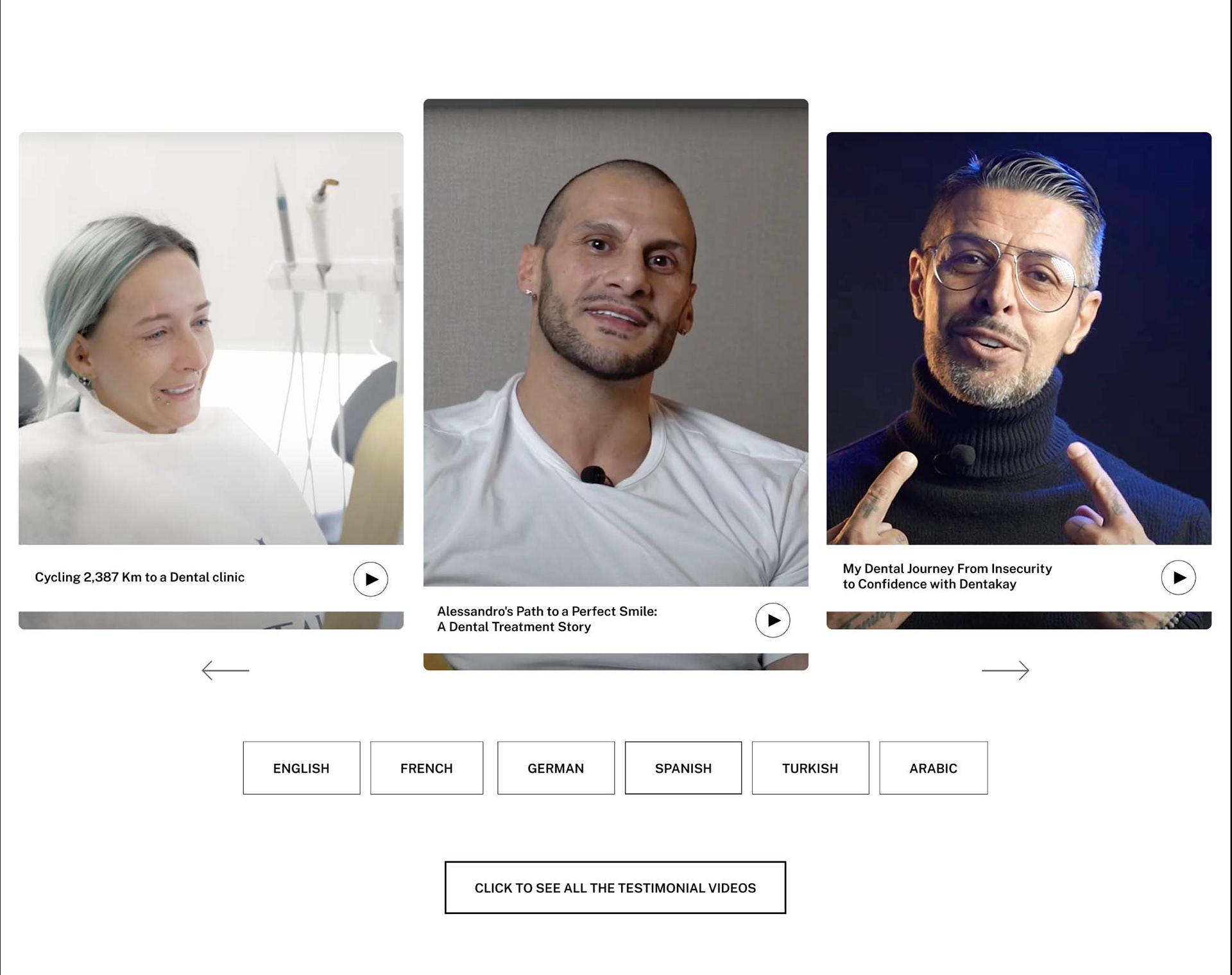Play the My Dental Journey video

pos(1178,577)
